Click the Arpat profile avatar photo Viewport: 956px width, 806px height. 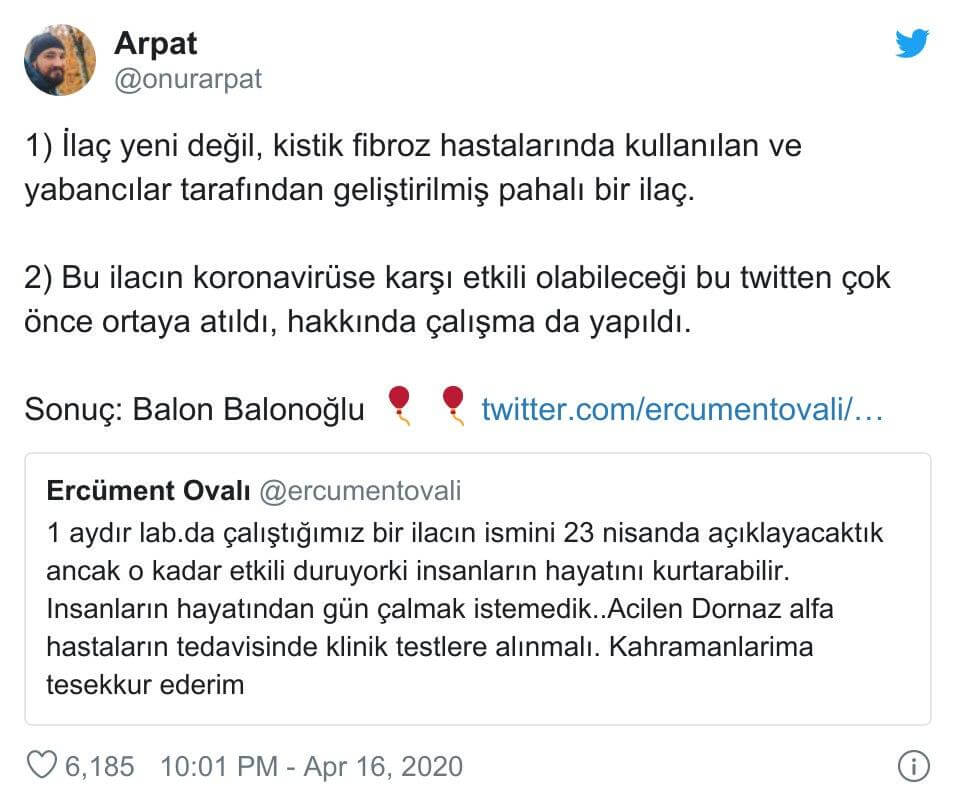point(59,60)
